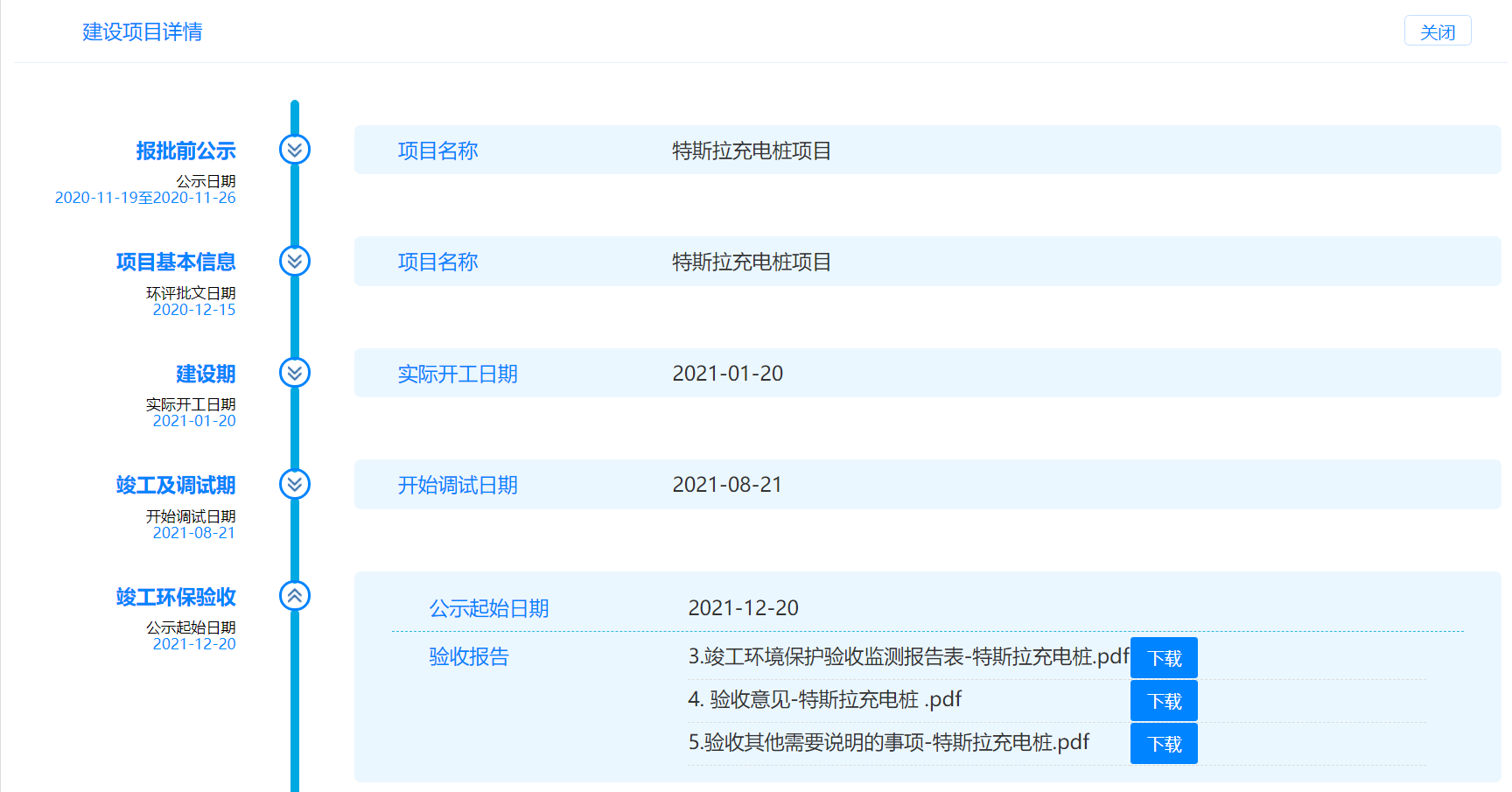Collapse the 竣工环保验收 section chevron

coord(295,596)
